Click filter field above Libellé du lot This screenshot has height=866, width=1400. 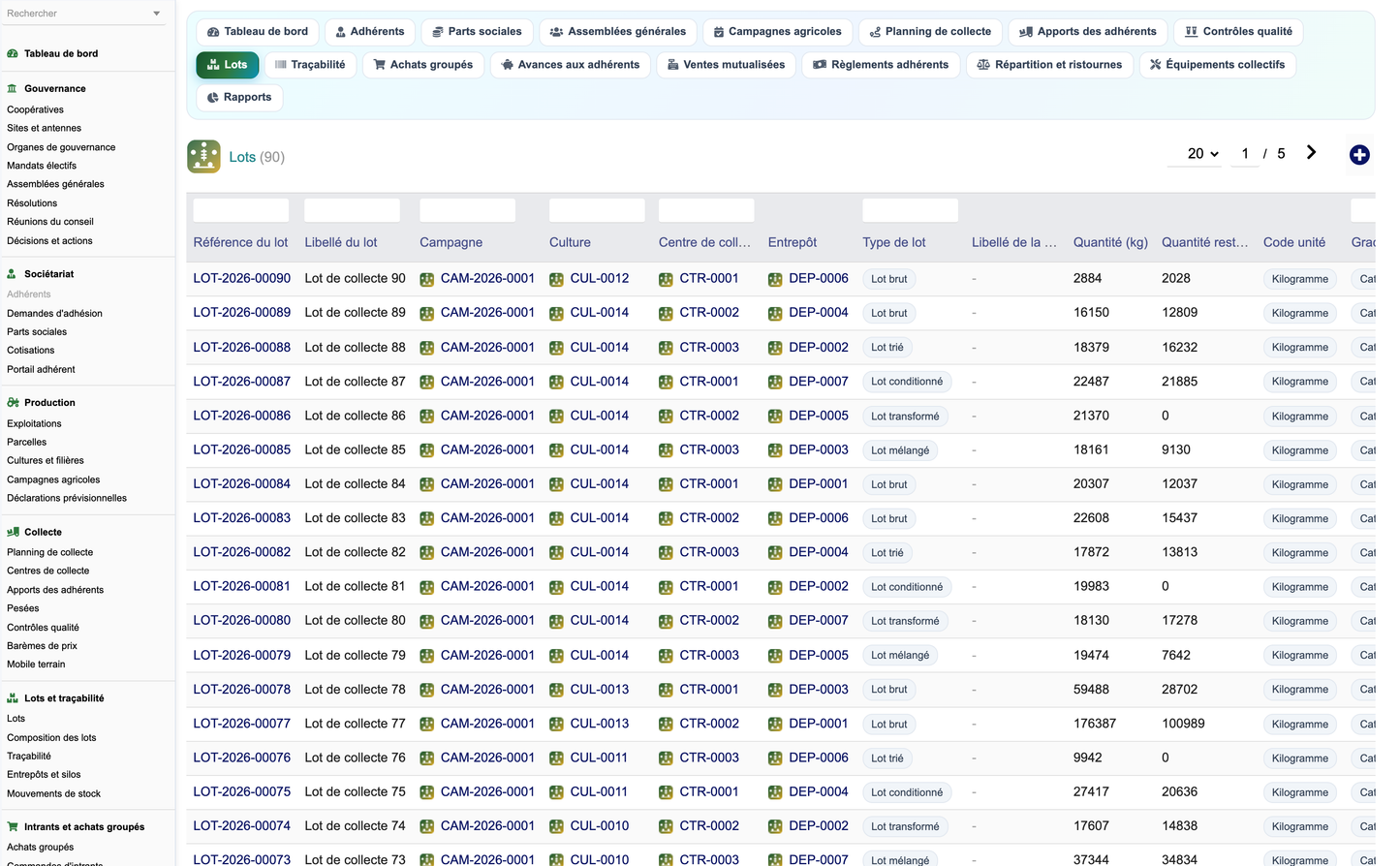353,210
